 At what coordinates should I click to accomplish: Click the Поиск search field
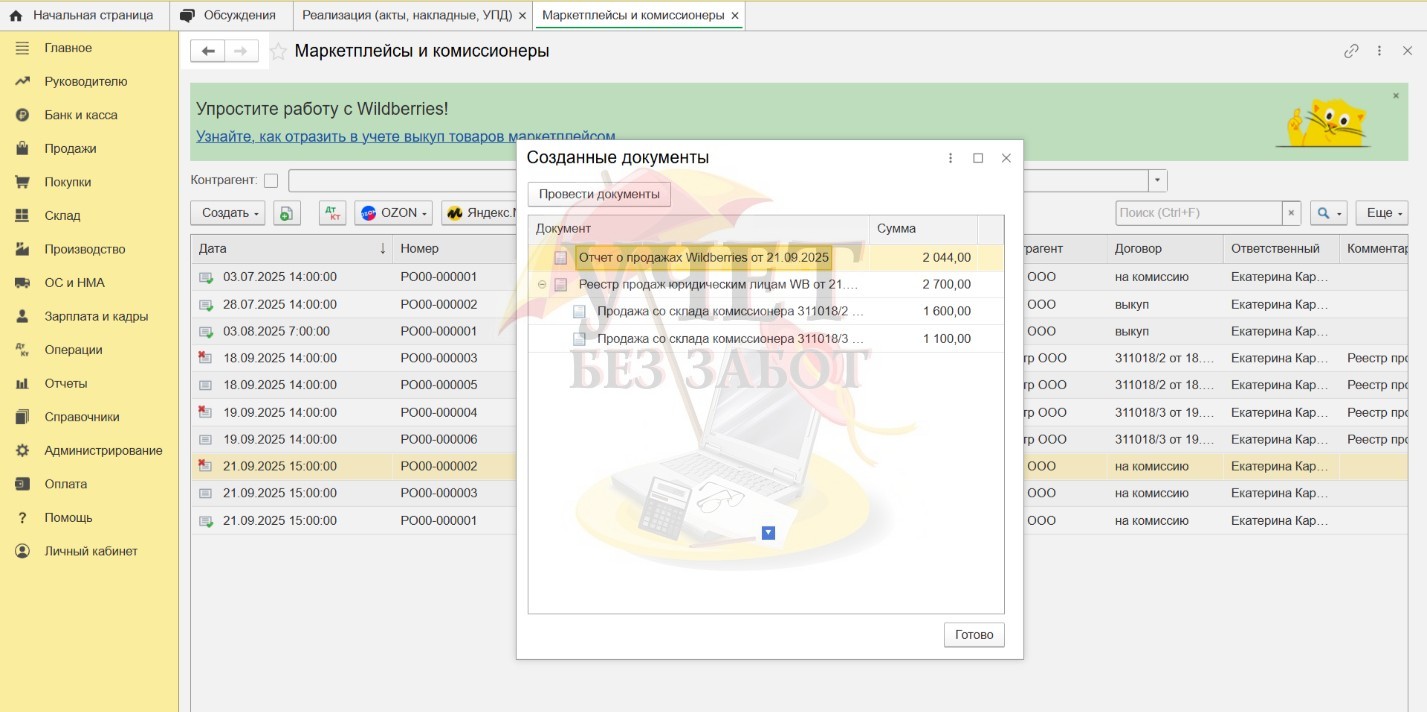[1198, 213]
